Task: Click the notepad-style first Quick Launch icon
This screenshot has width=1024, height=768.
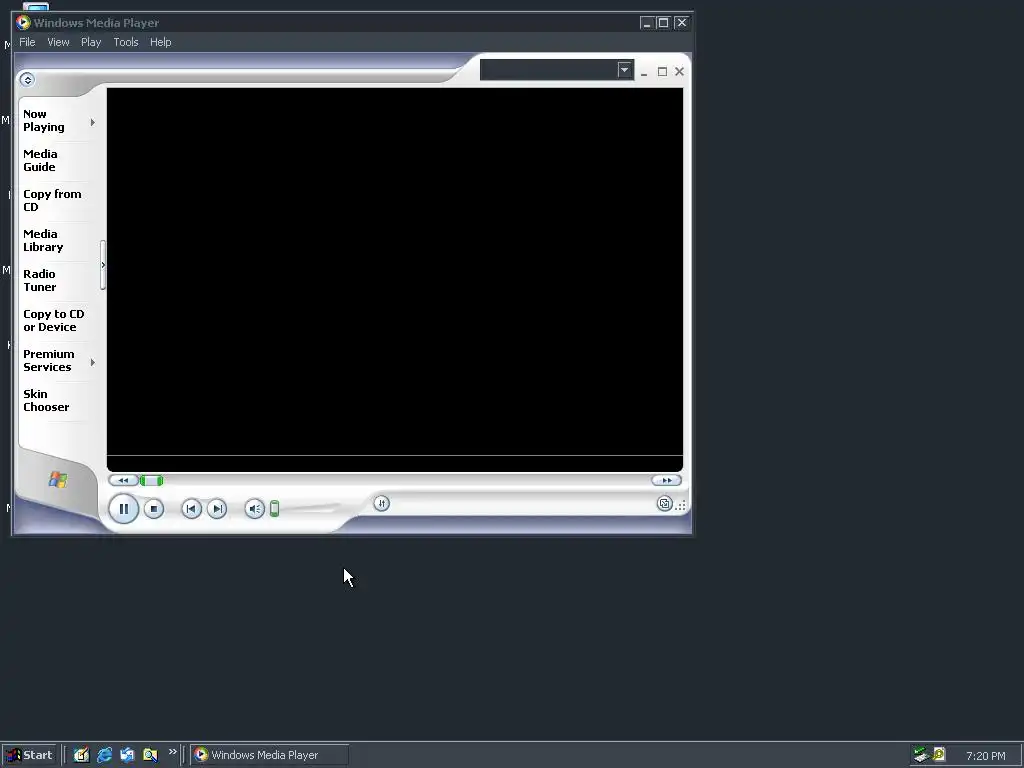Action: pos(81,755)
